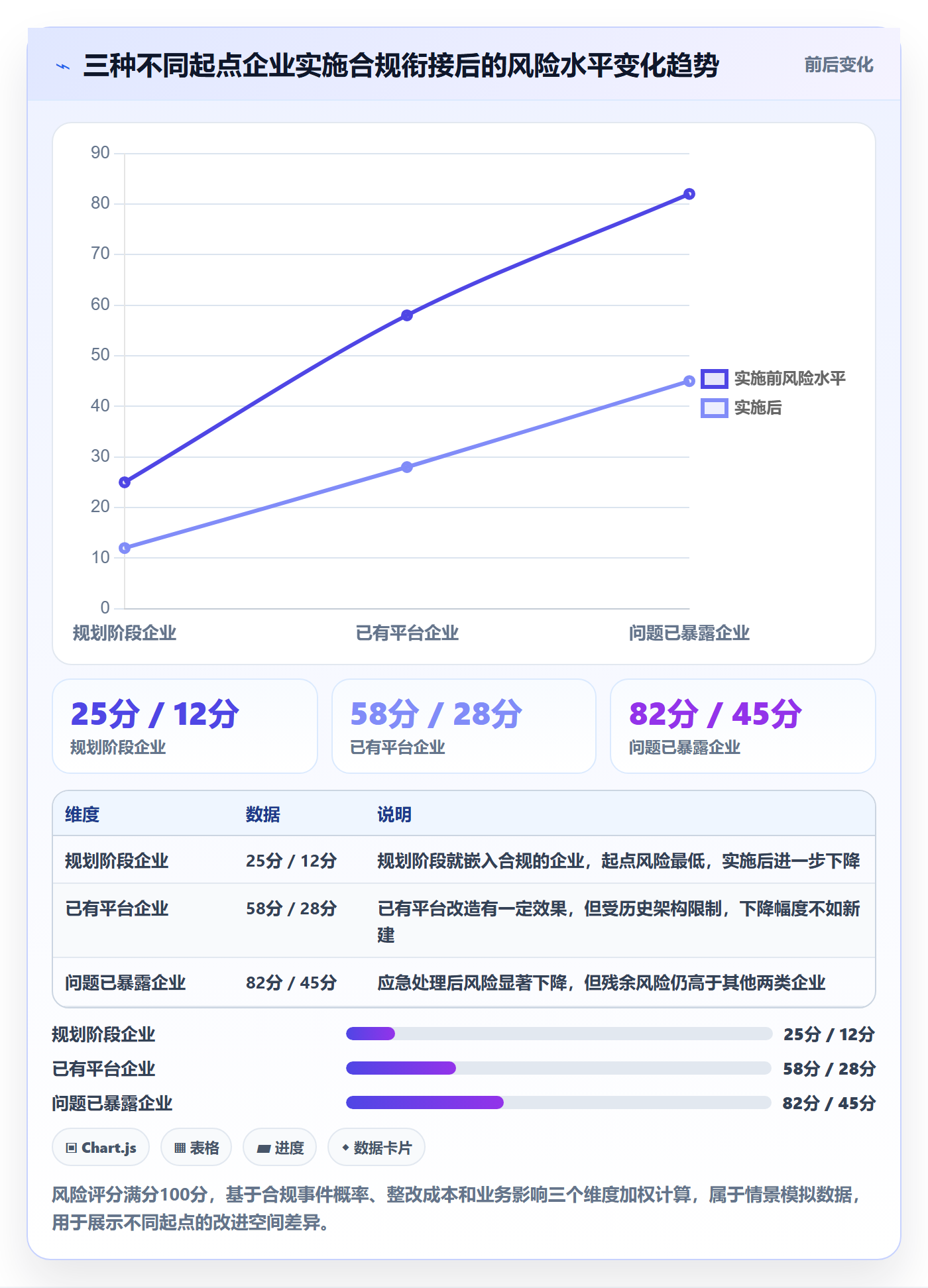The height and width of the screenshot is (1288, 928).
Task: Click the 82分 / 45分 table cell
Action: 292,983
